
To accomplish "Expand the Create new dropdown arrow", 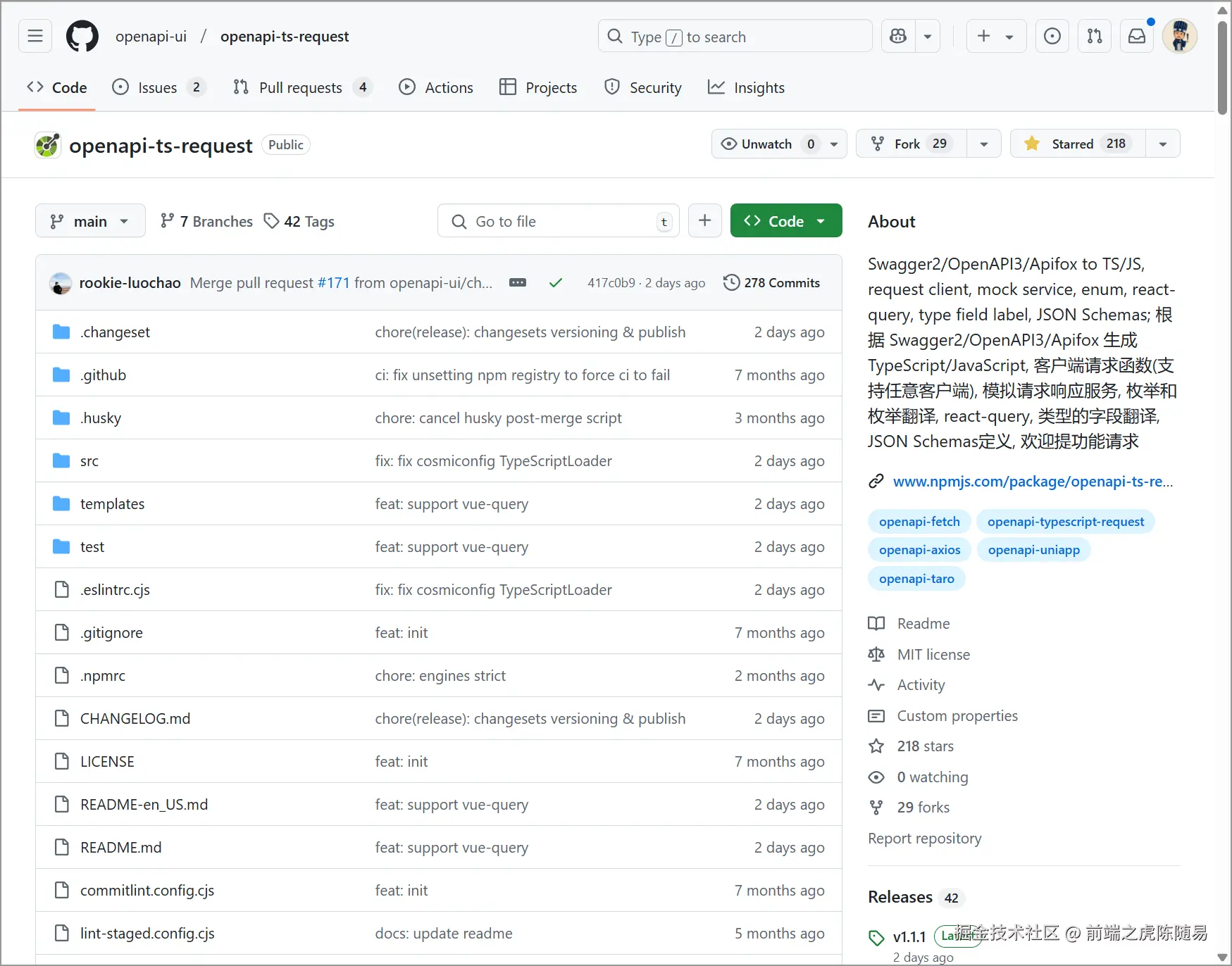I will coord(1009,36).
